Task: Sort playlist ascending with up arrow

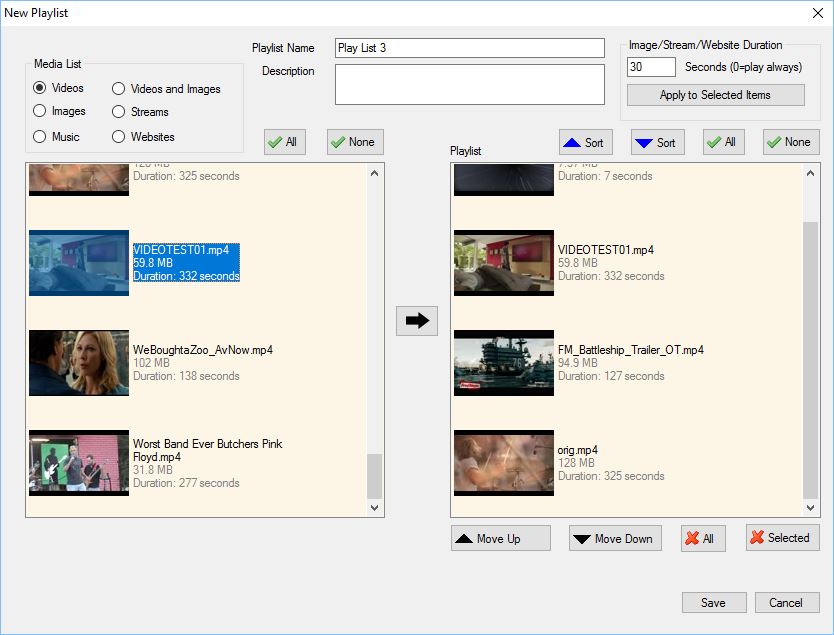Action: point(586,143)
